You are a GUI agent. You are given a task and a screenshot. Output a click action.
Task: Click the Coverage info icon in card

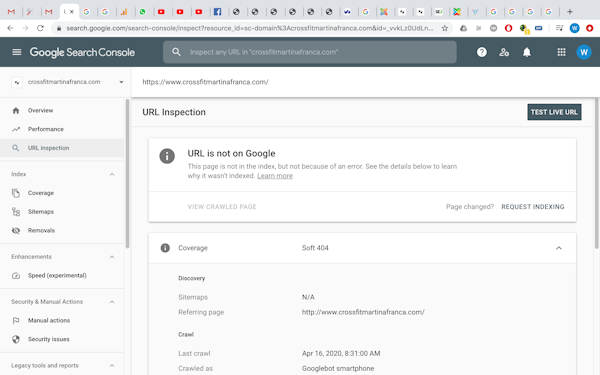click(x=165, y=248)
